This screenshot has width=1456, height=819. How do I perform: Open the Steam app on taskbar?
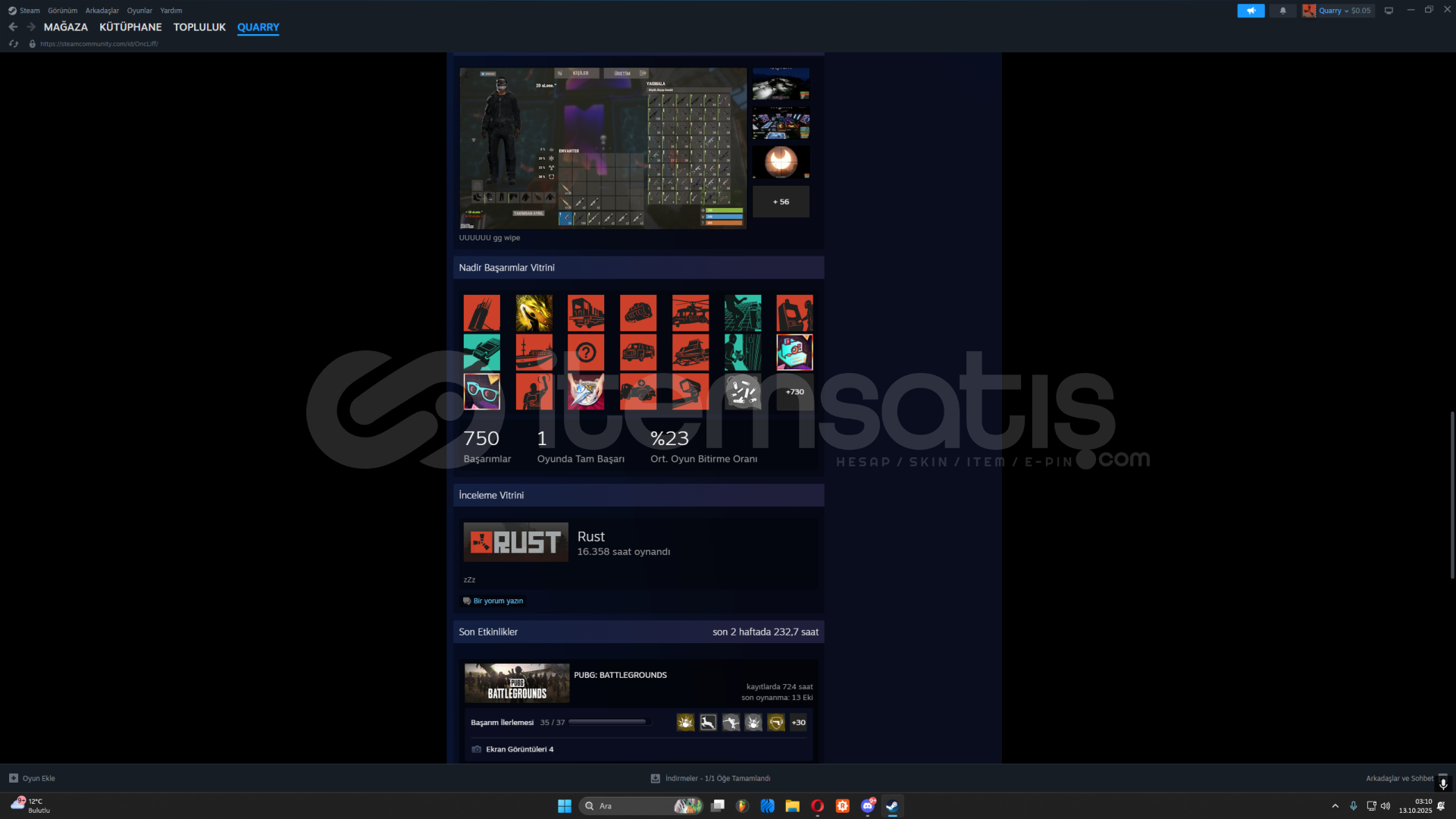tap(892, 806)
